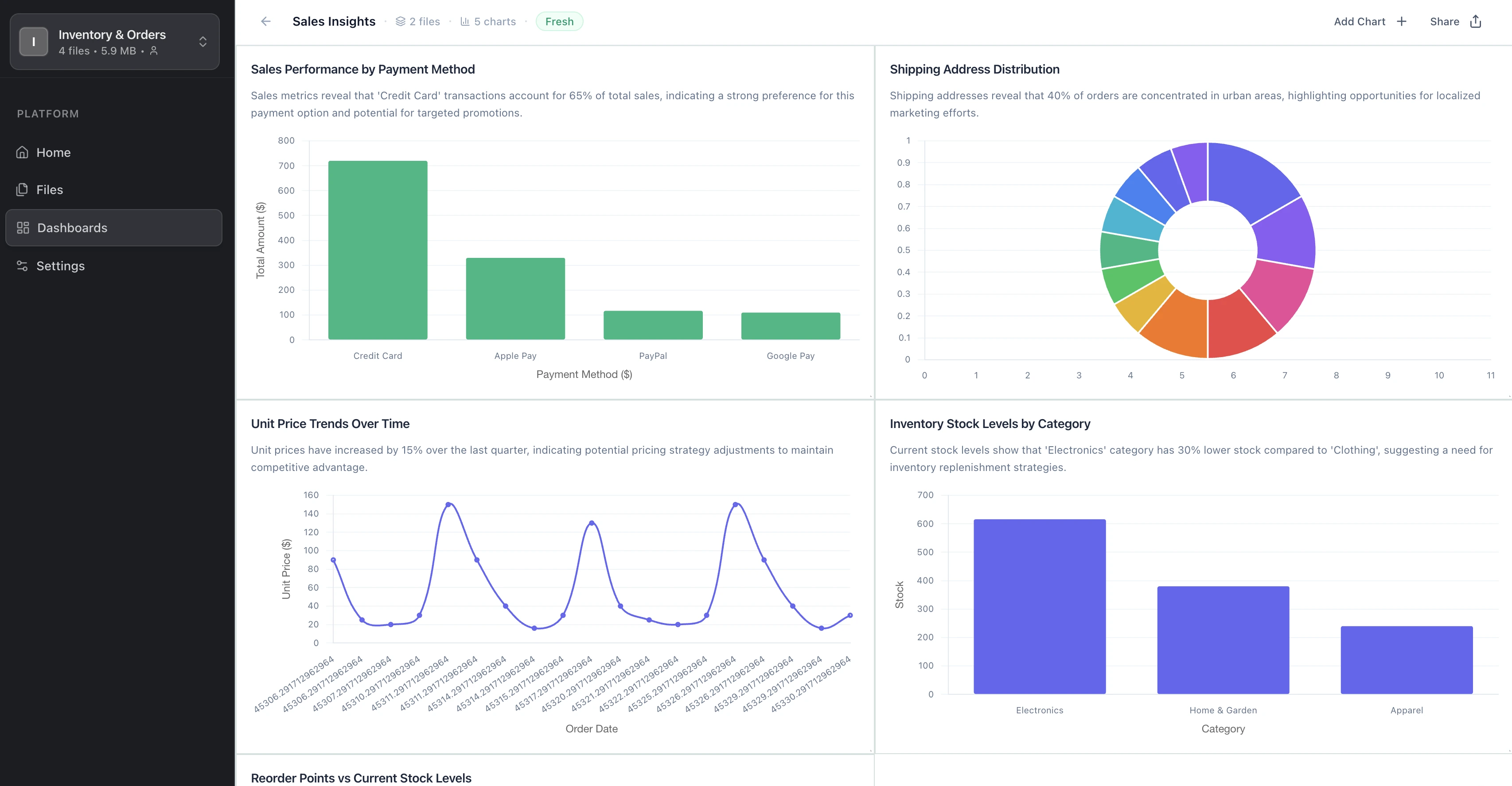
Task: Click the Share button
Action: point(1445,21)
